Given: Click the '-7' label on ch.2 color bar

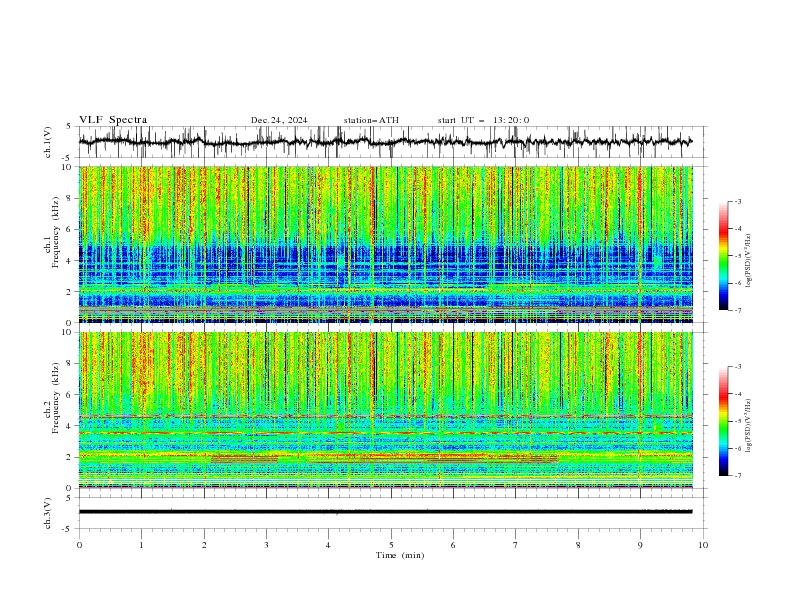Looking at the screenshot, I should pos(737,476).
